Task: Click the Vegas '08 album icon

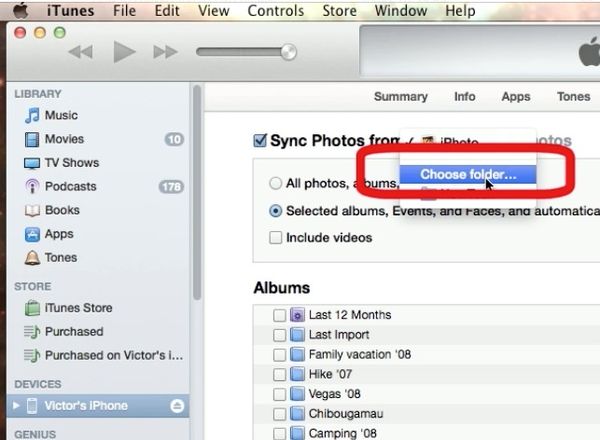Action: coord(297,394)
